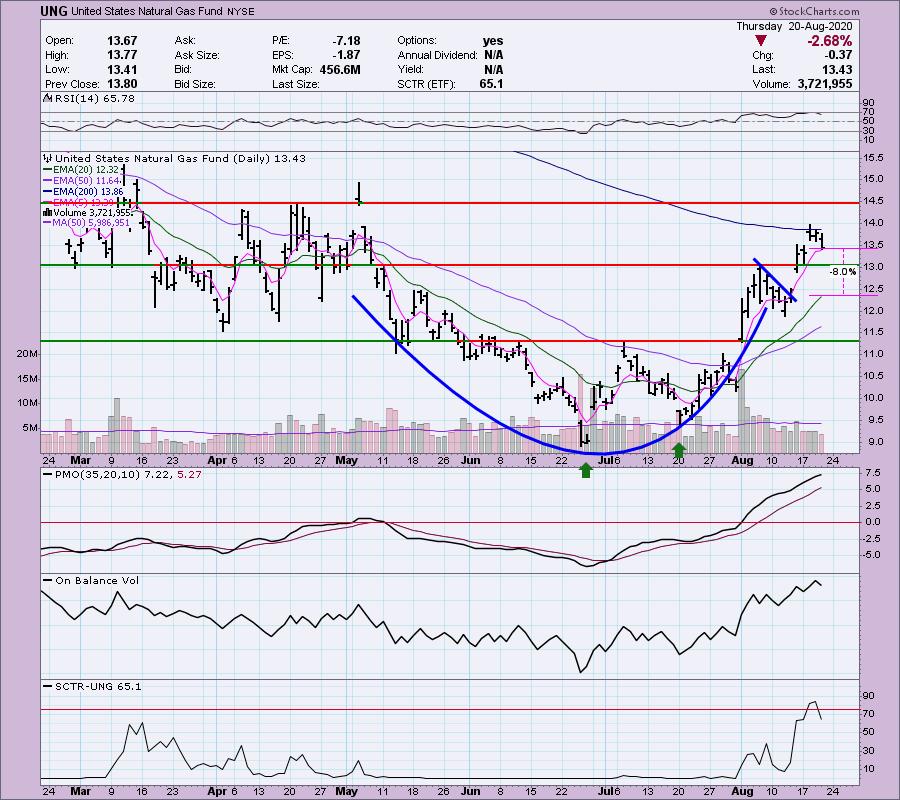Click the header Volume value 3,721,955
The height and width of the screenshot is (800, 900).
pos(824,84)
